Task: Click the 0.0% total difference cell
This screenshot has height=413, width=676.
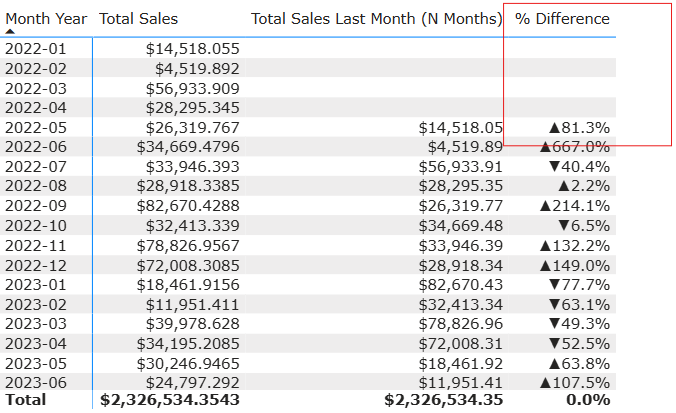Action: 589,400
